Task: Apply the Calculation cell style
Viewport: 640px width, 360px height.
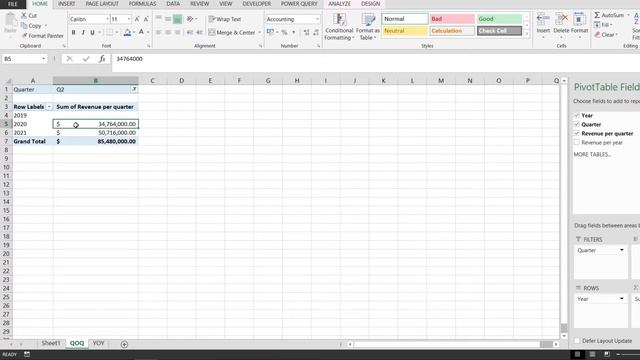Action: coord(452,31)
